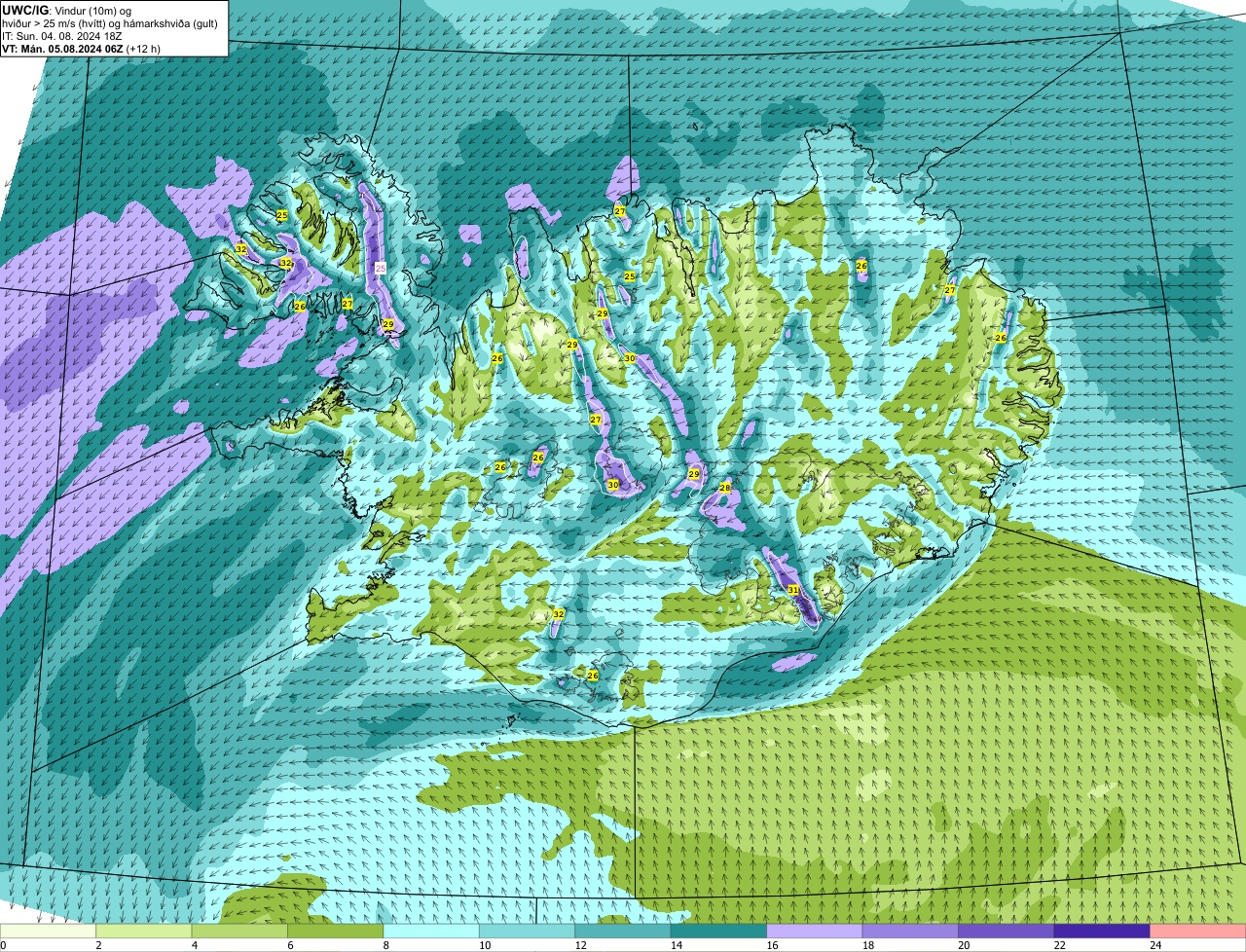1246x952 pixels.
Task: Click the pink legend swatch above 24 m/s
Action: (1198, 932)
